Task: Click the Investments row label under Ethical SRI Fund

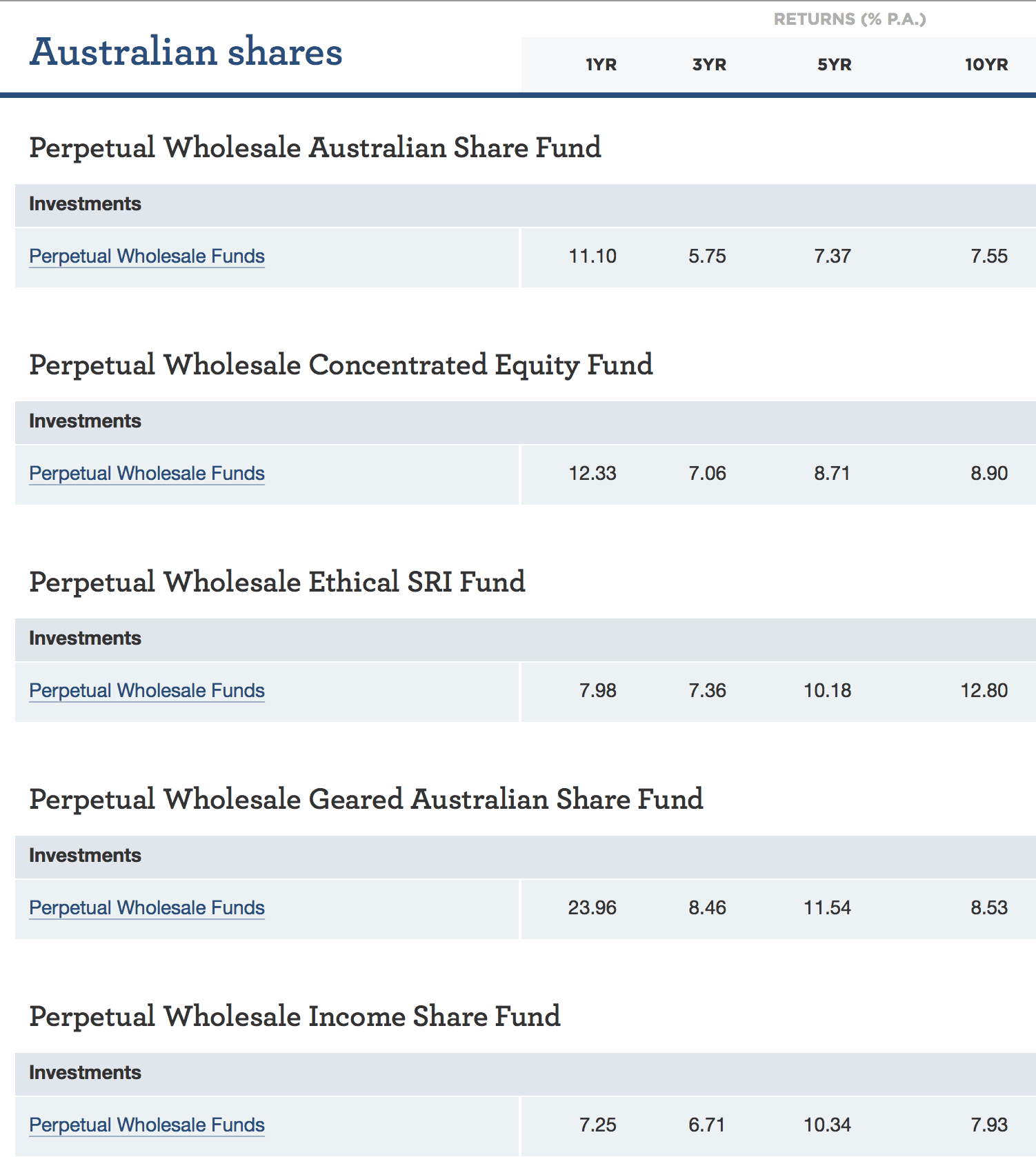Action: coord(85,638)
